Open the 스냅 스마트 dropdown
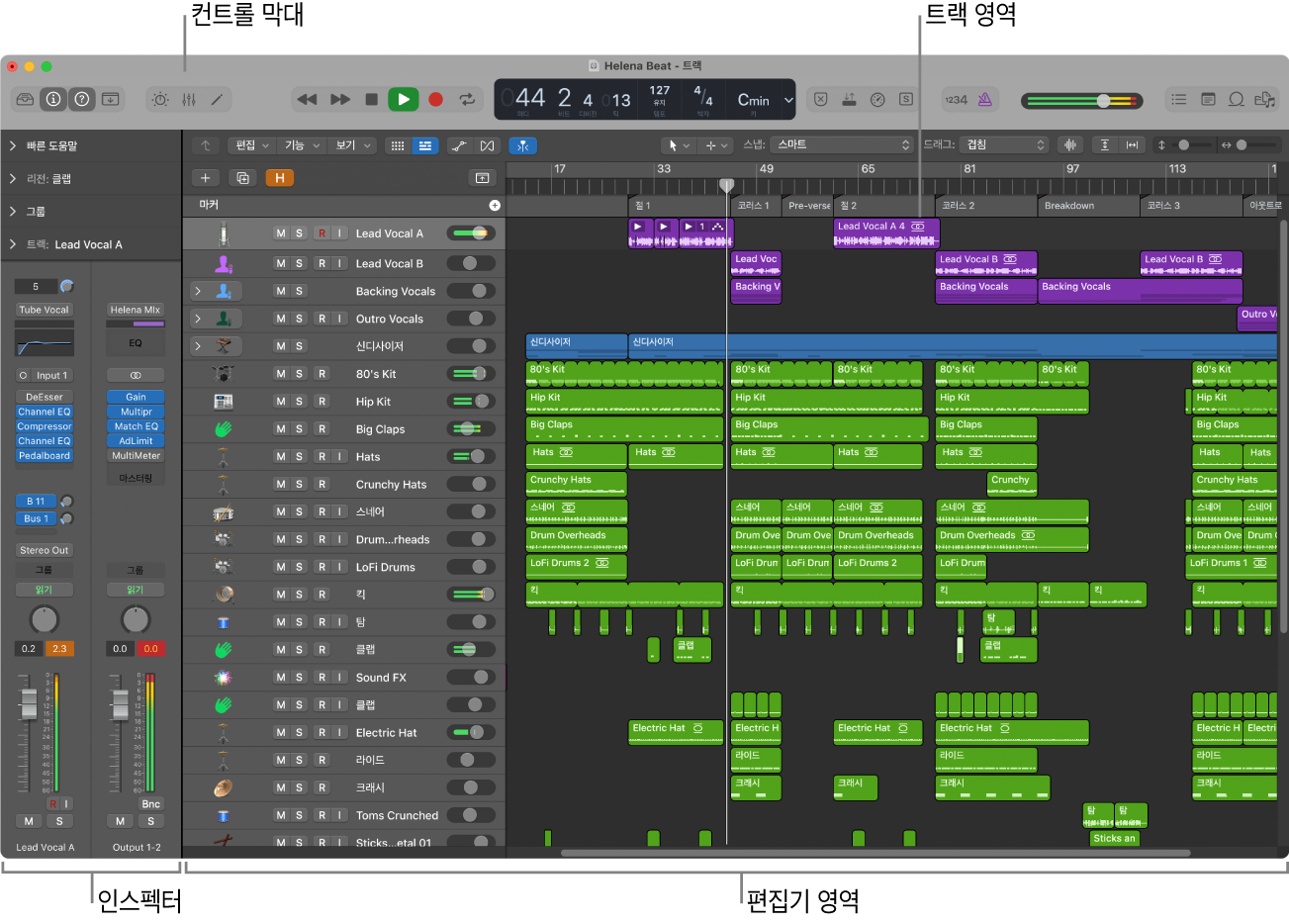Screen dimensions: 1289x924 [x=842, y=144]
